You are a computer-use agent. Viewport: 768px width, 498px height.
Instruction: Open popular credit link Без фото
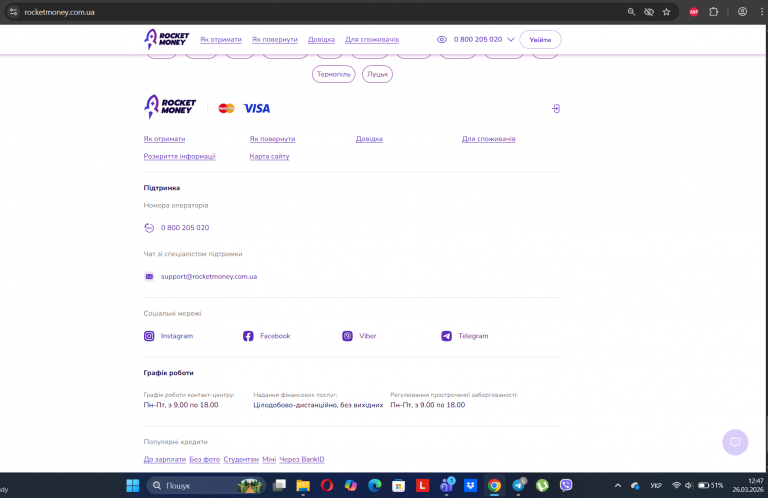(205, 459)
